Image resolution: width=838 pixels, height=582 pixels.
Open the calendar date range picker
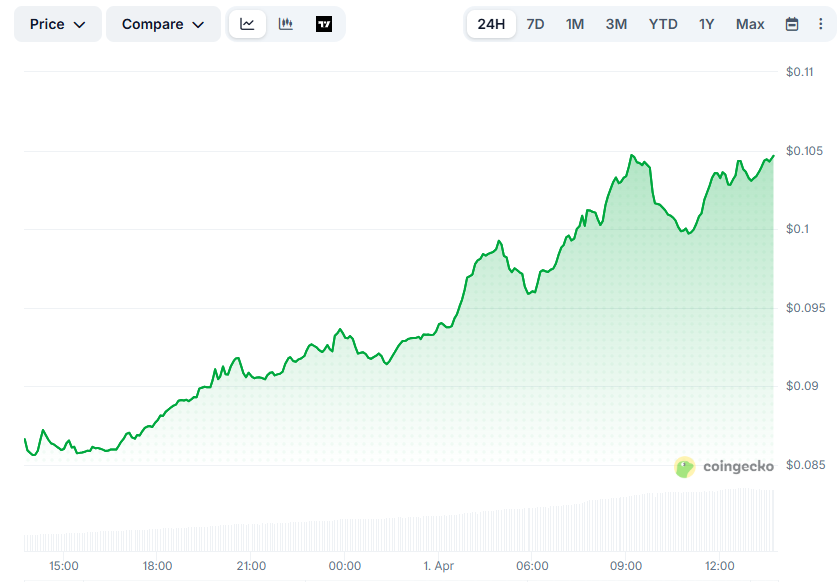(x=794, y=23)
